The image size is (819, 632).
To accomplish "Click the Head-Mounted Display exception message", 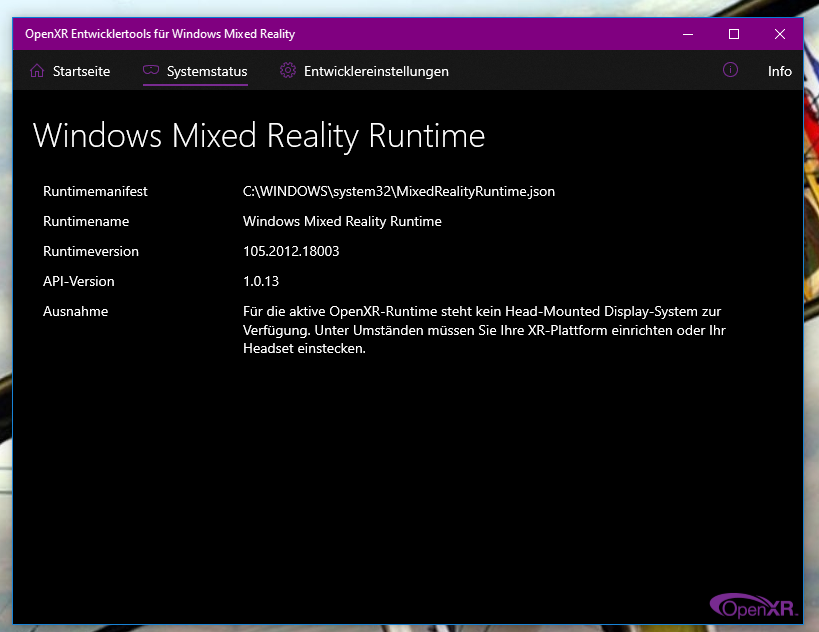I will click(x=484, y=330).
